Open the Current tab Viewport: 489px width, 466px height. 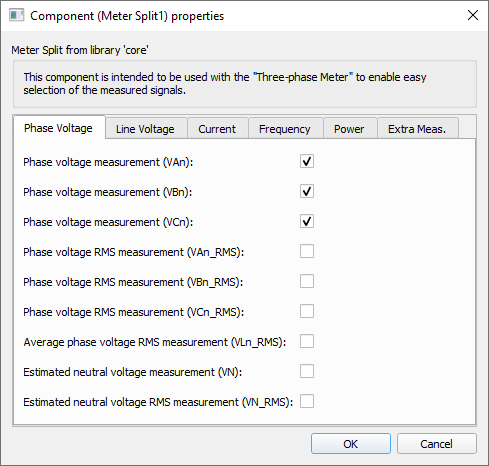click(217, 129)
